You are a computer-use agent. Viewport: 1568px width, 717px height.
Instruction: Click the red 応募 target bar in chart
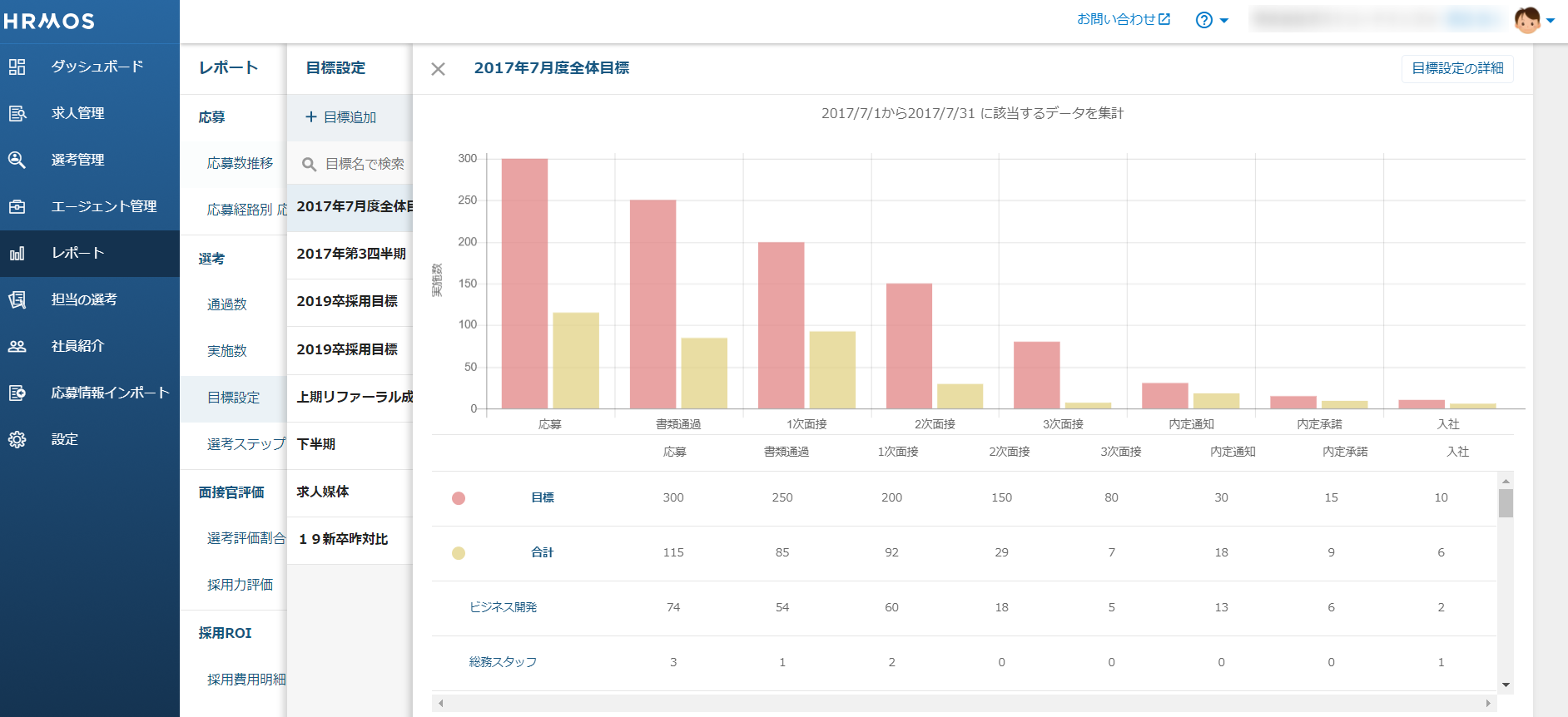[x=524, y=284]
